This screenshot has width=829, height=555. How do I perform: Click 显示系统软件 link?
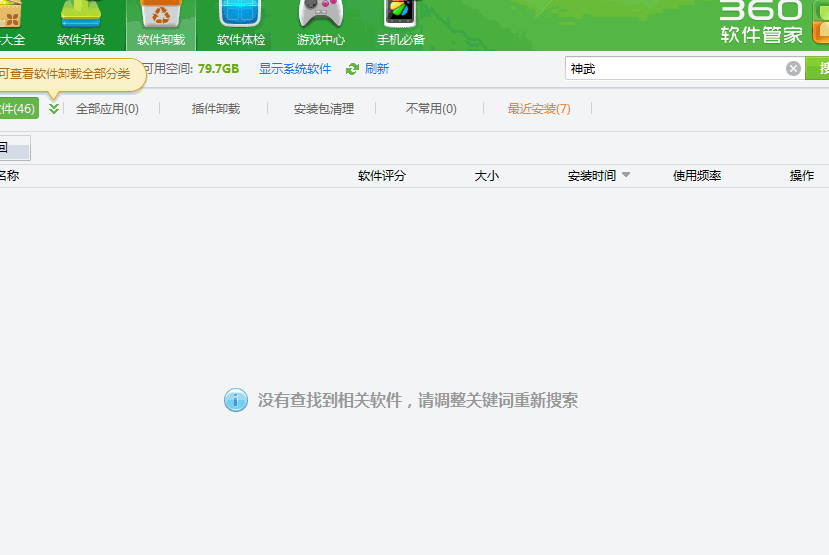pyautogui.click(x=295, y=69)
